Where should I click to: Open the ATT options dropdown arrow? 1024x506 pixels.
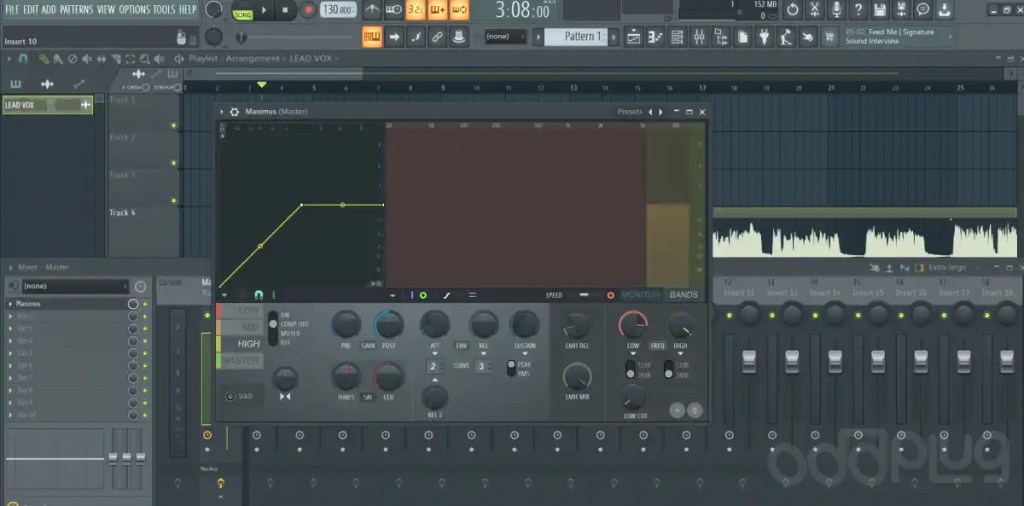(435, 354)
